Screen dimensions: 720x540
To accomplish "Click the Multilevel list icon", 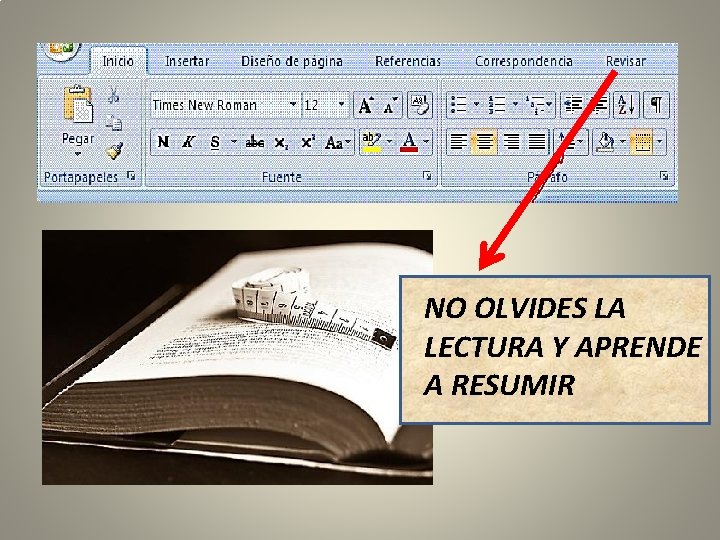I will (535, 105).
